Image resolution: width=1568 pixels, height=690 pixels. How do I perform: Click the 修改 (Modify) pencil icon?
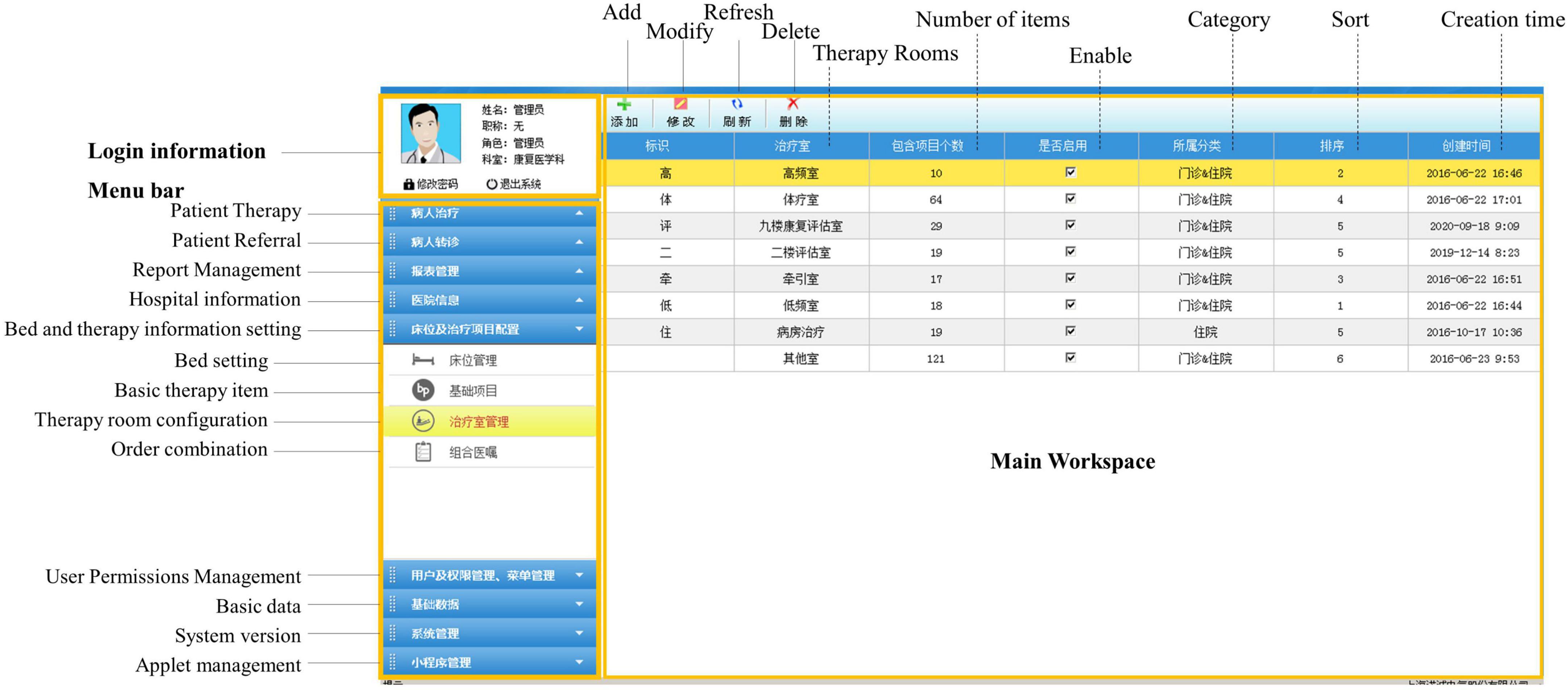pos(680,104)
